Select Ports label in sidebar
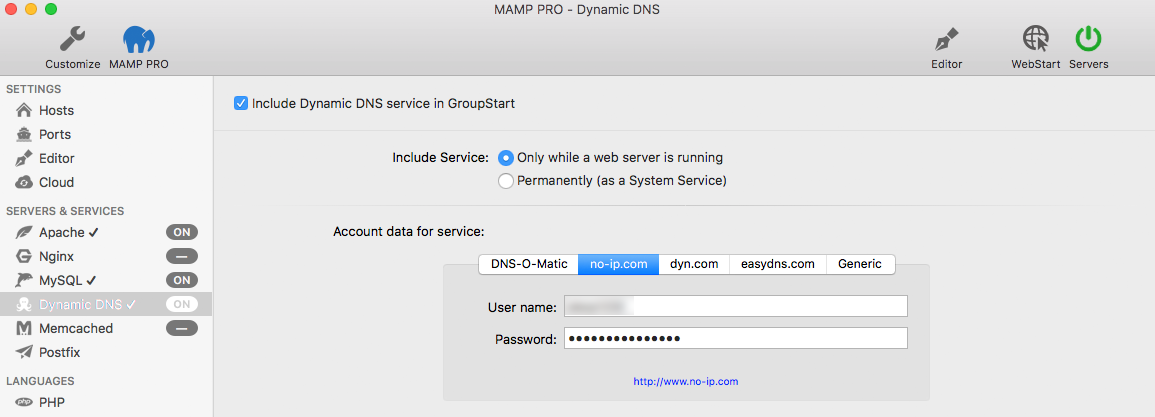Viewport: 1155px width, 417px height. tap(55, 135)
